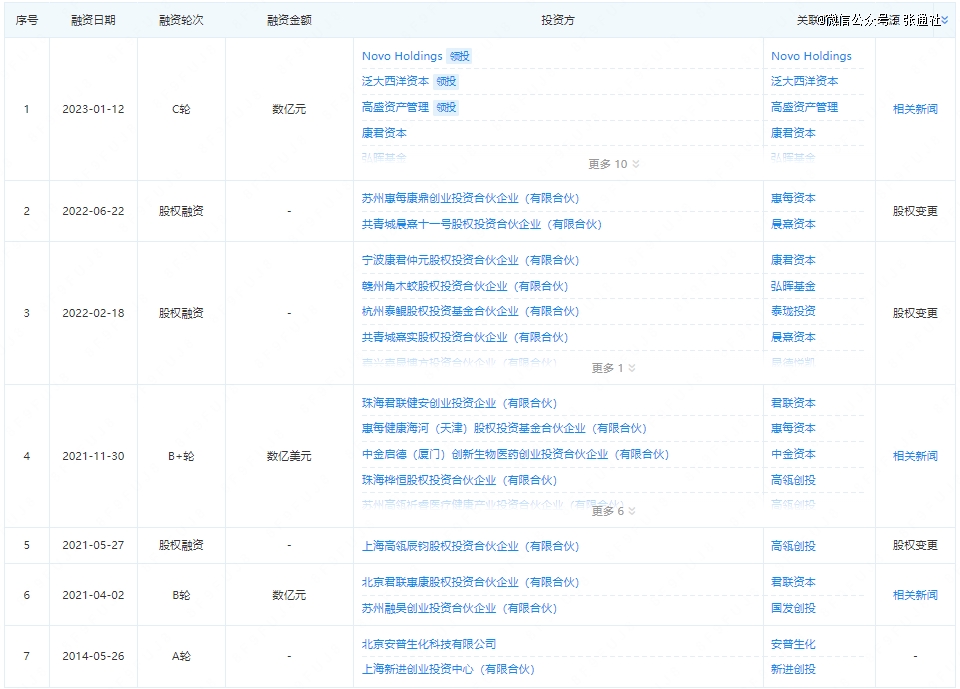This screenshot has height=689, width=960.
Task: Open the Novo Holdings investor link
Action: click(x=402, y=56)
